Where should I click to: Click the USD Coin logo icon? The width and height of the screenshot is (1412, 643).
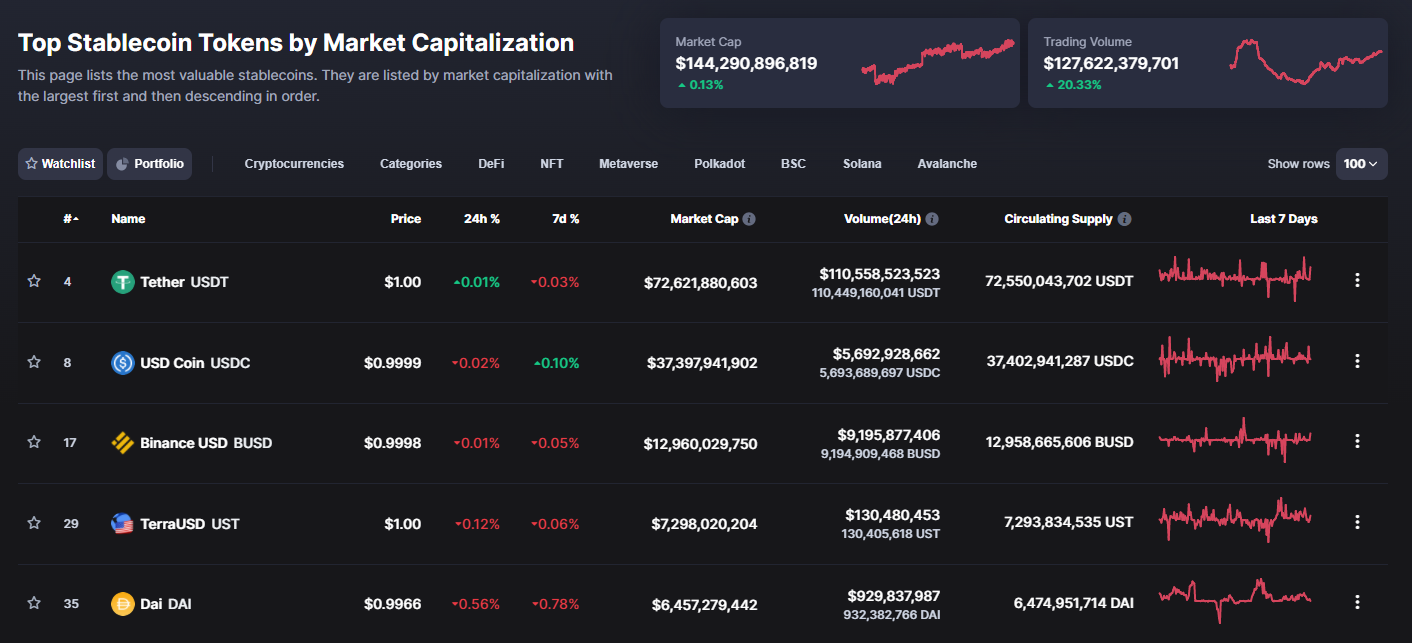(x=122, y=363)
